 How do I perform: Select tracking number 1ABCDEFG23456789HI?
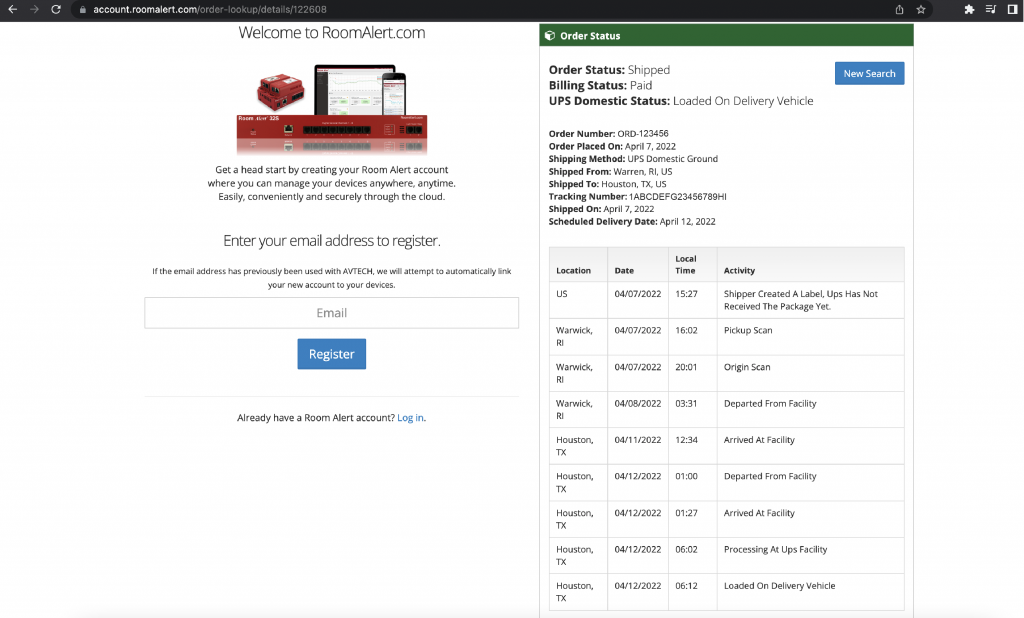(x=677, y=197)
